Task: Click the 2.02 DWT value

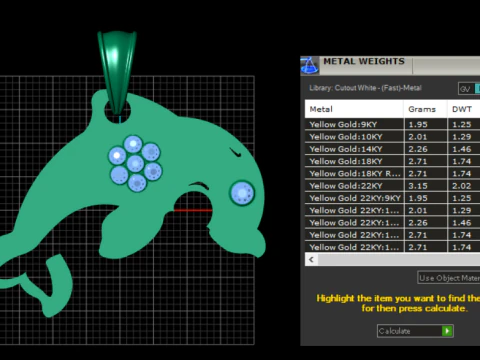Action: pyautogui.click(x=462, y=186)
